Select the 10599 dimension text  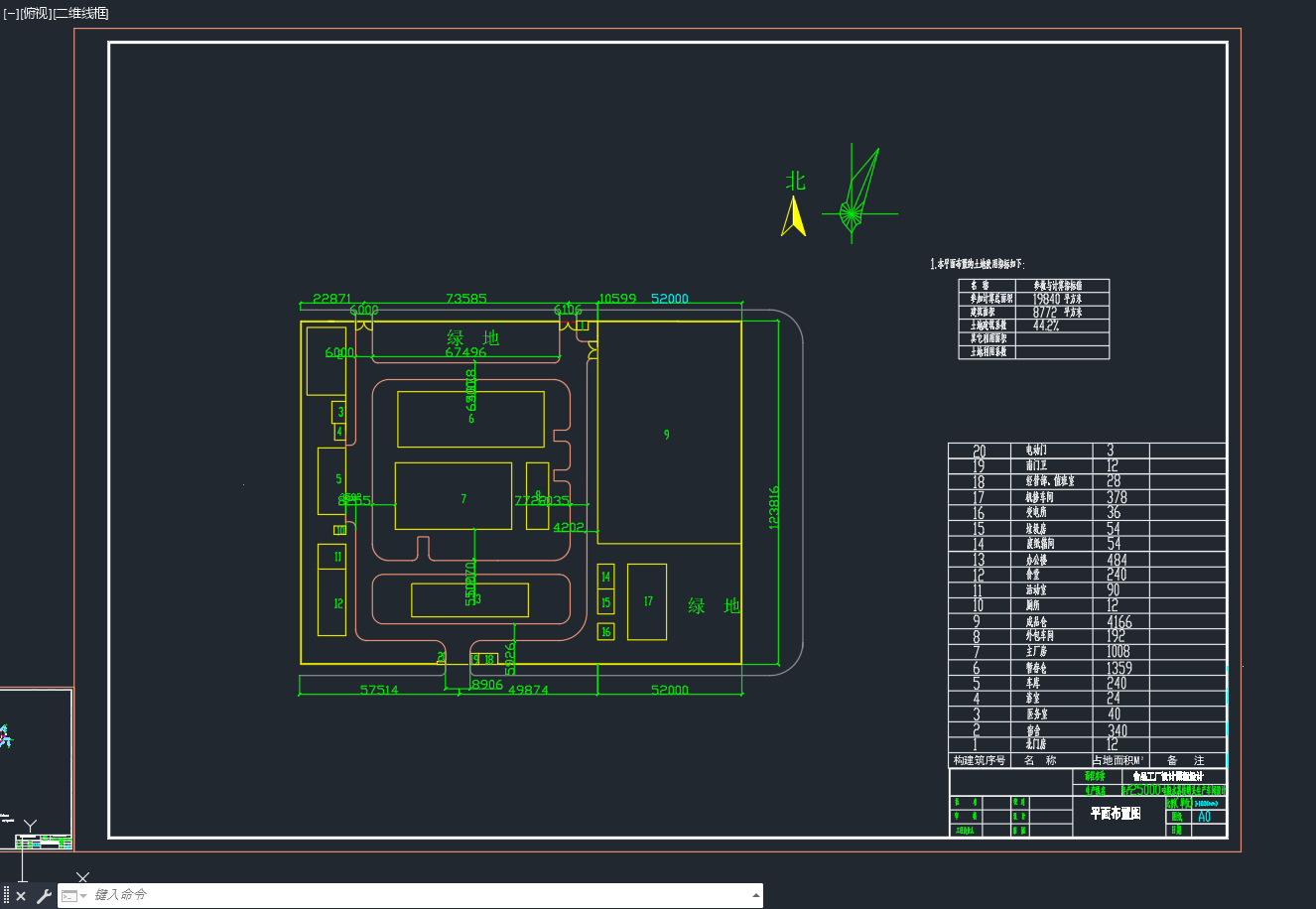tap(617, 298)
